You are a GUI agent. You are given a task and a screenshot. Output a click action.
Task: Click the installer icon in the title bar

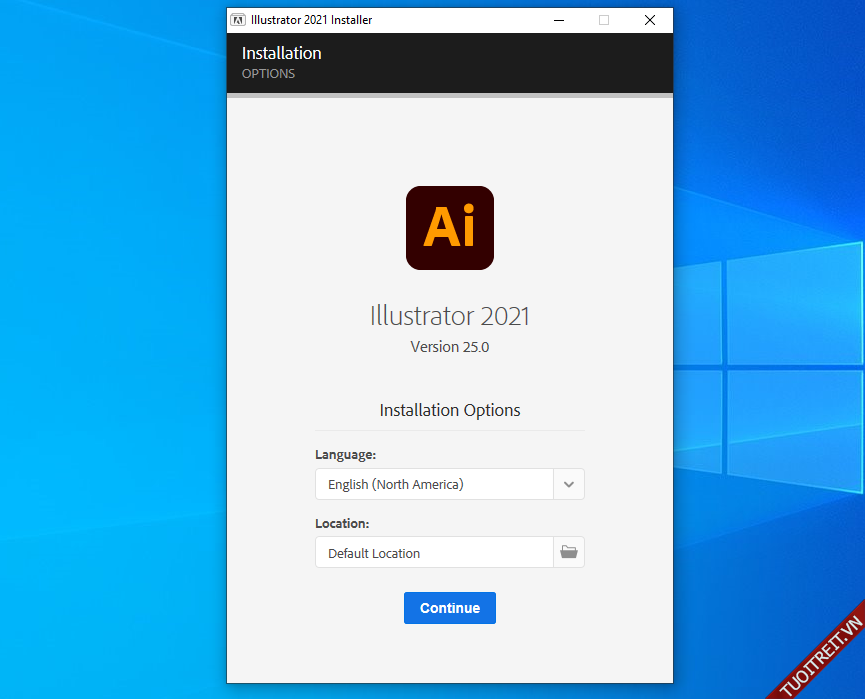point(238,20)
